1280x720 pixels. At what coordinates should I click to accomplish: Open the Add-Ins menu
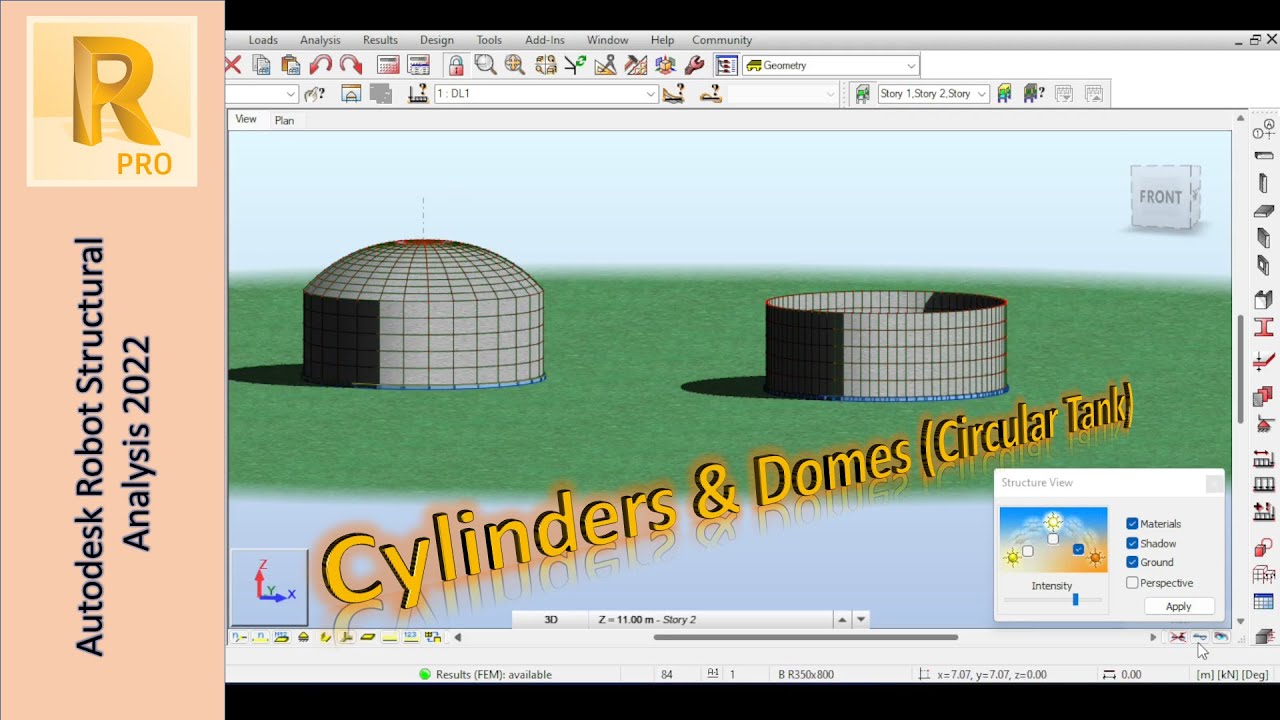[545, 40]
